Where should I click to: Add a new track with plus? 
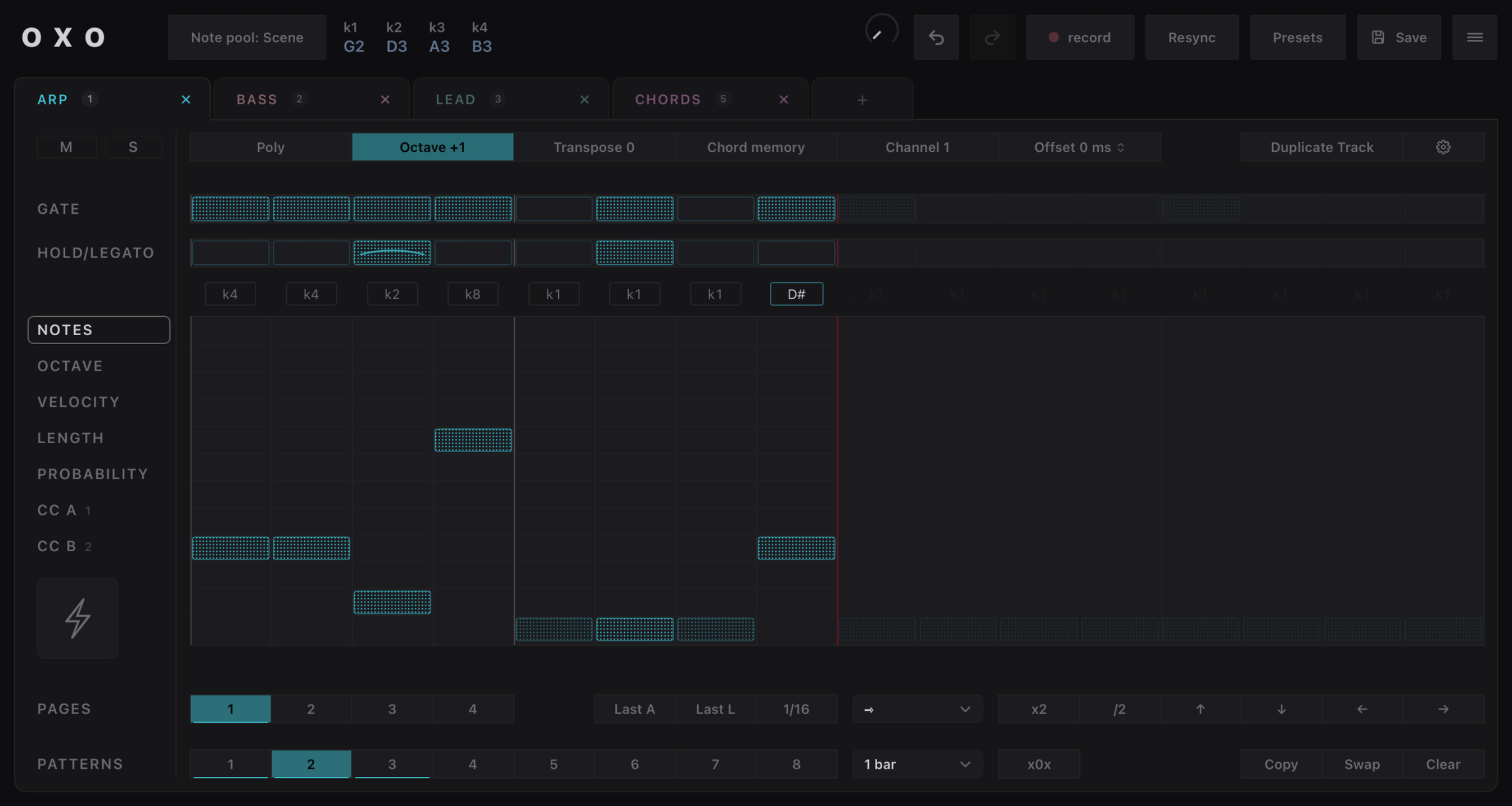(x=861, y=100)
